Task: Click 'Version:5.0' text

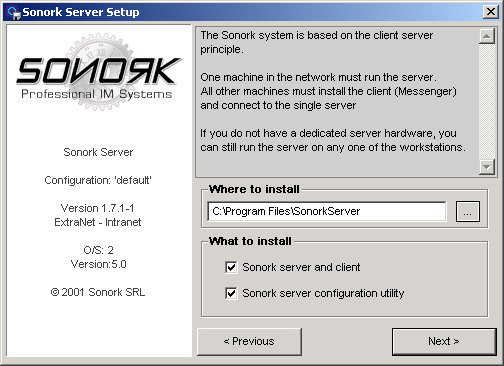Action: (99, 264)
